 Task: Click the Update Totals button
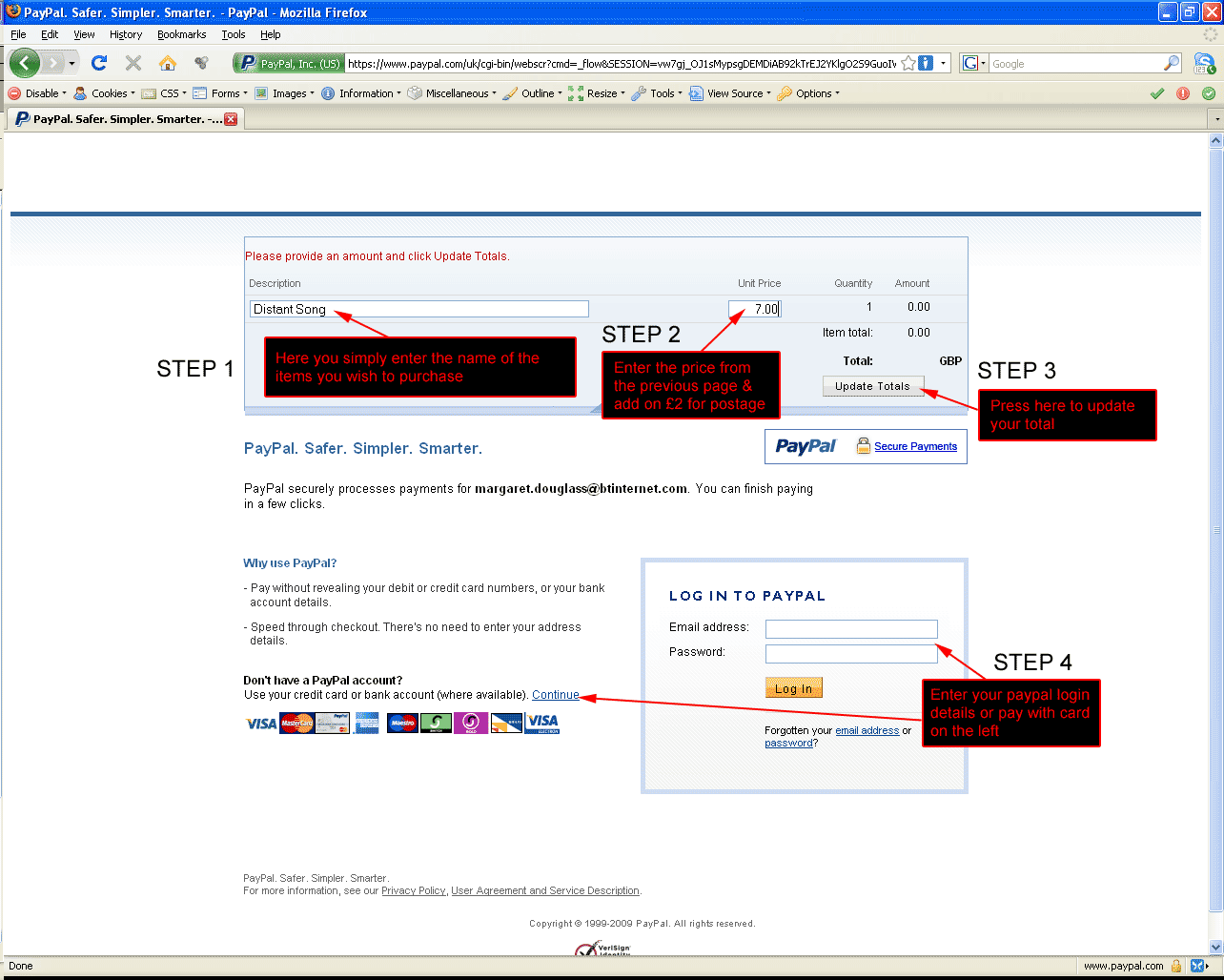pos(873,386)
